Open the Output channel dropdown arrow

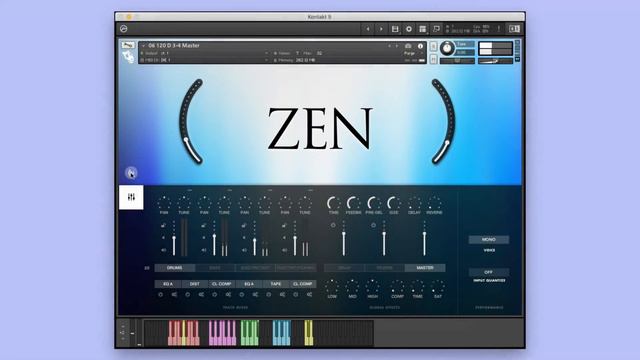coord(266,53)
